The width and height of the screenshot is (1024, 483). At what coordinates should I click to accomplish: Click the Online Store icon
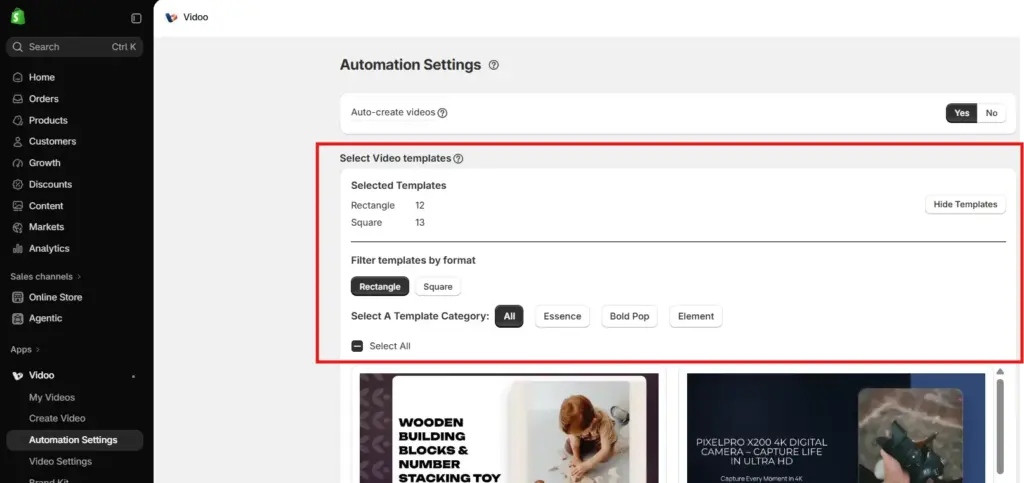tap(18, 297)
